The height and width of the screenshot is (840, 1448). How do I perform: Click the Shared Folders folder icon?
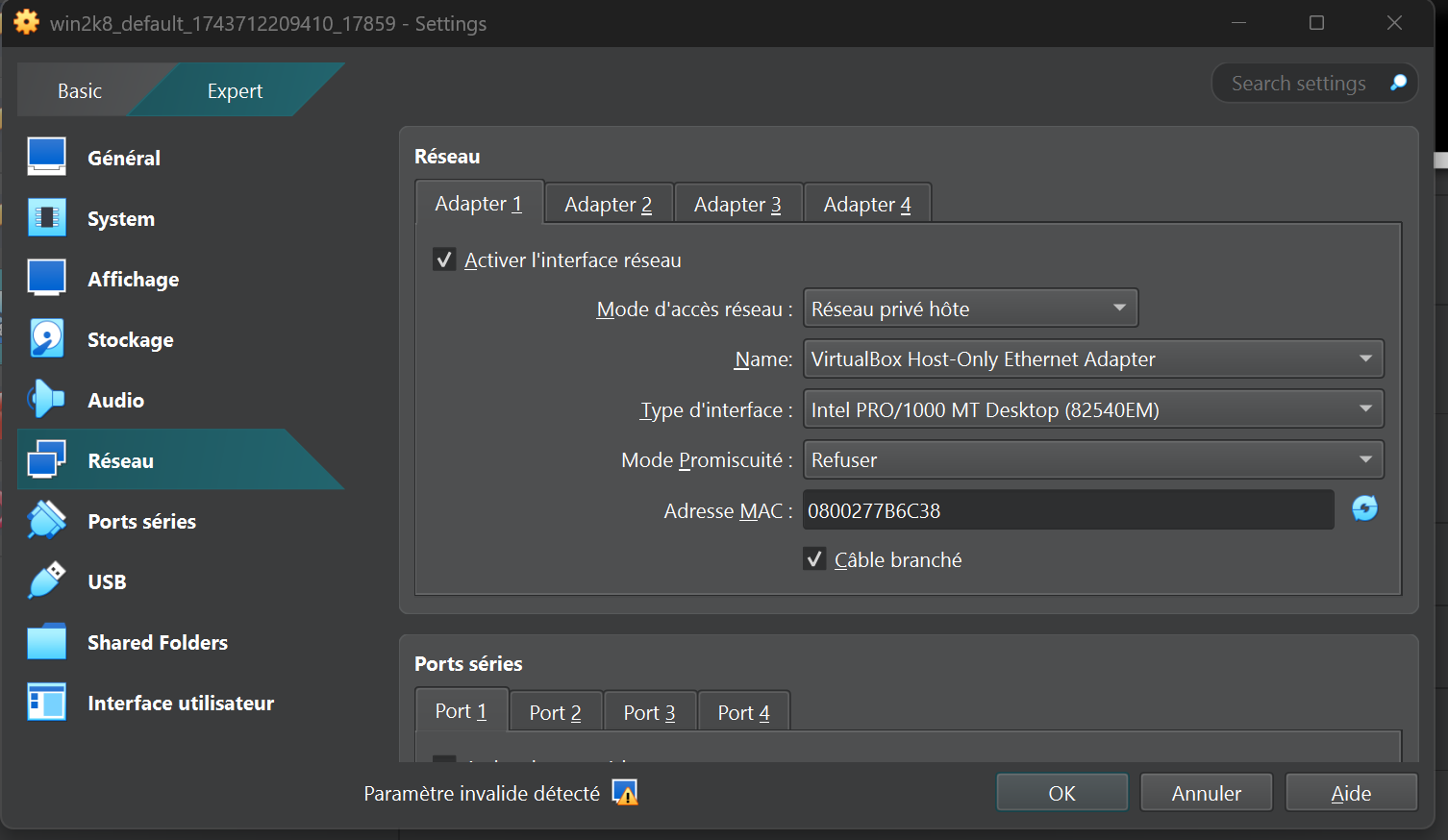(46, 642)
